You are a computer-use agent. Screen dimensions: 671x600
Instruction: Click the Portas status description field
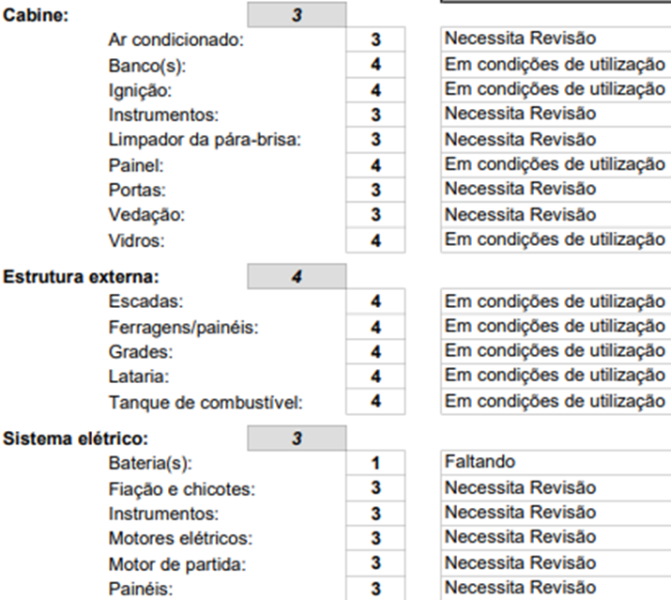pyautogui.click(x=555, y=189)
